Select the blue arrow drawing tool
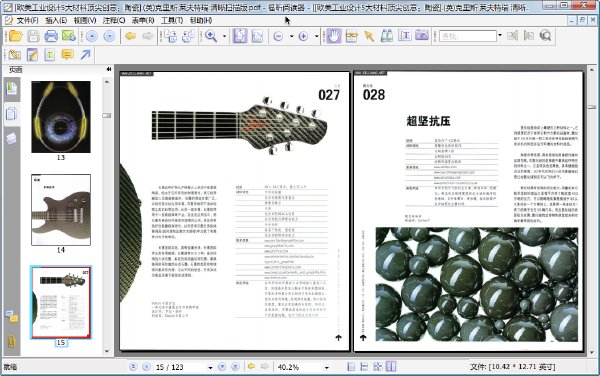 [x=86, y=55]
